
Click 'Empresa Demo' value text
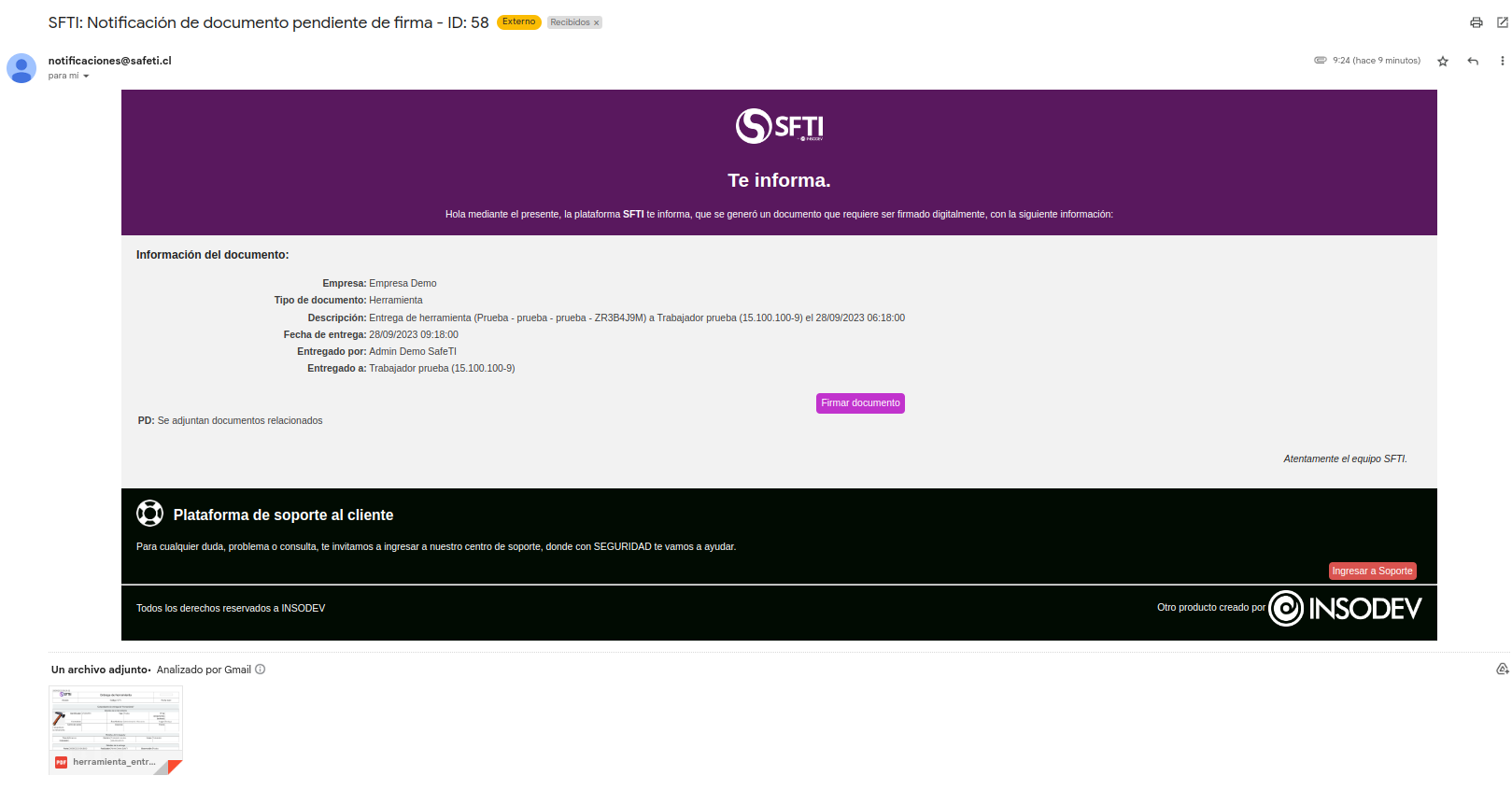tap(403, 283)
